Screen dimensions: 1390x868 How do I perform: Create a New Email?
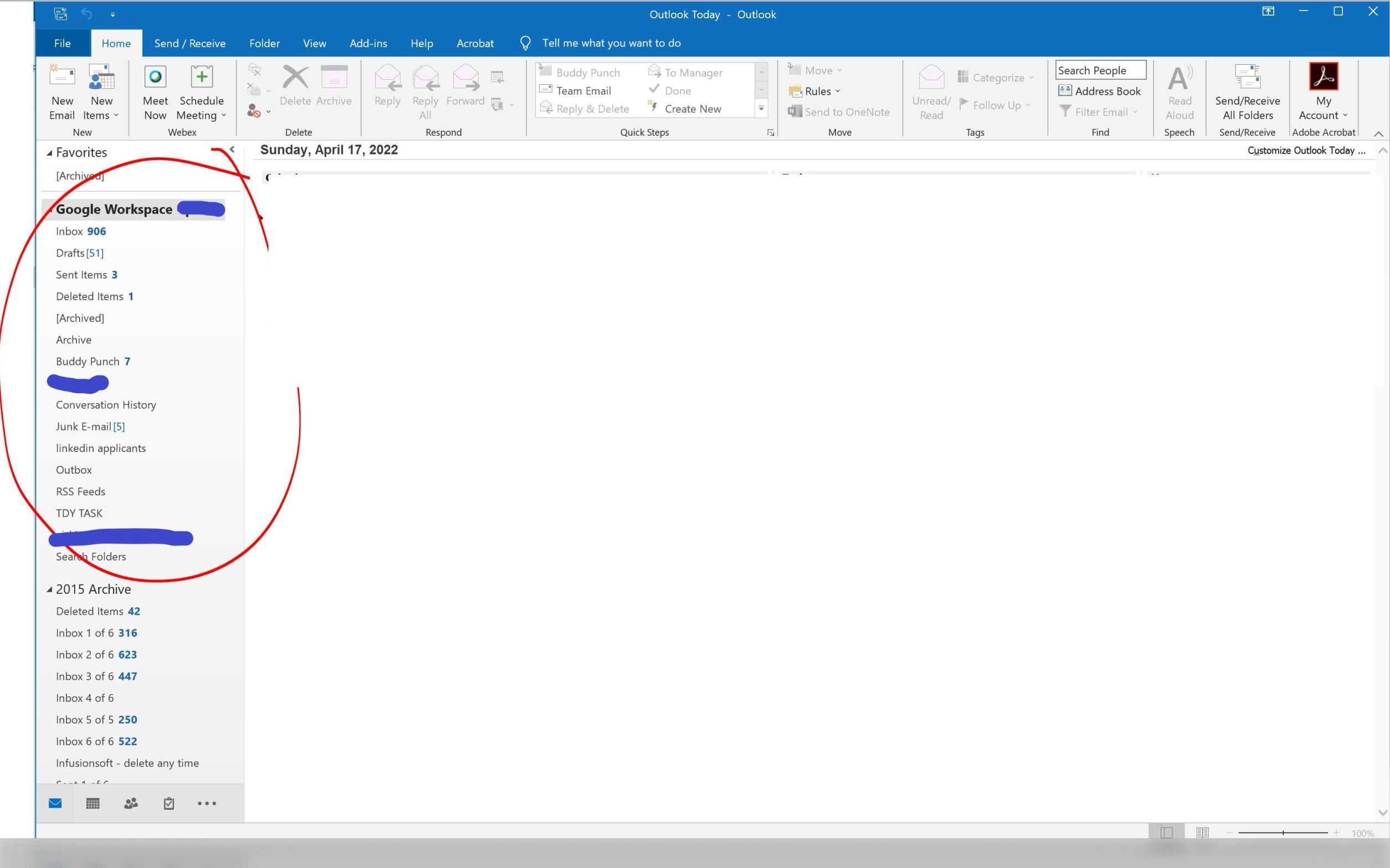tap(62, 92)
